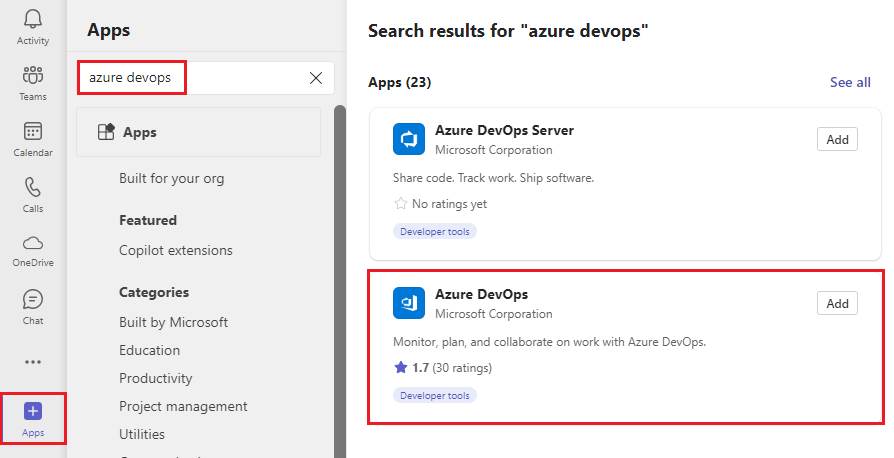Click Developer tools tag on Azure DevOps Server
The height and width of the screenshot is (458, 894).
coord(434,232)
